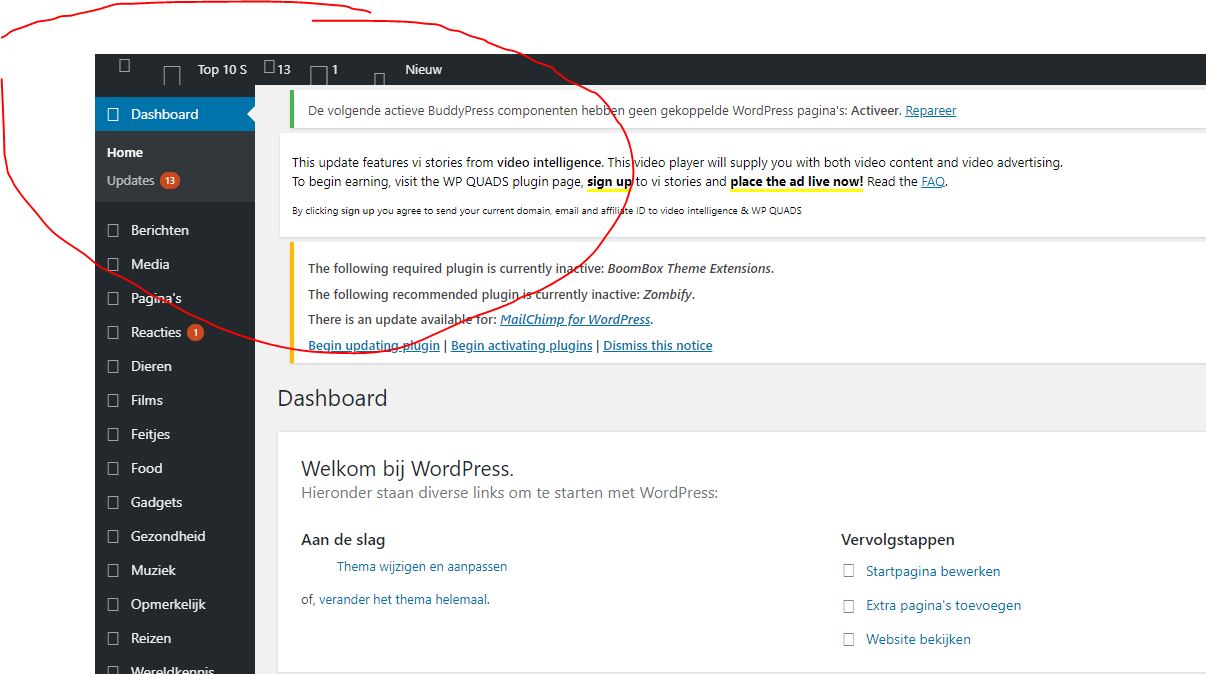Click the Feitjes icon in the sidebar

113,434
